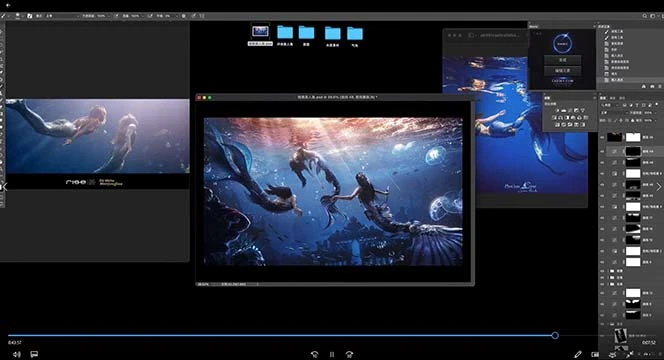Image resolution: width=664 pixels, height=360 pixels.
Task: Select the top layer's black thumbnail
Action: (x=614, y=137)
